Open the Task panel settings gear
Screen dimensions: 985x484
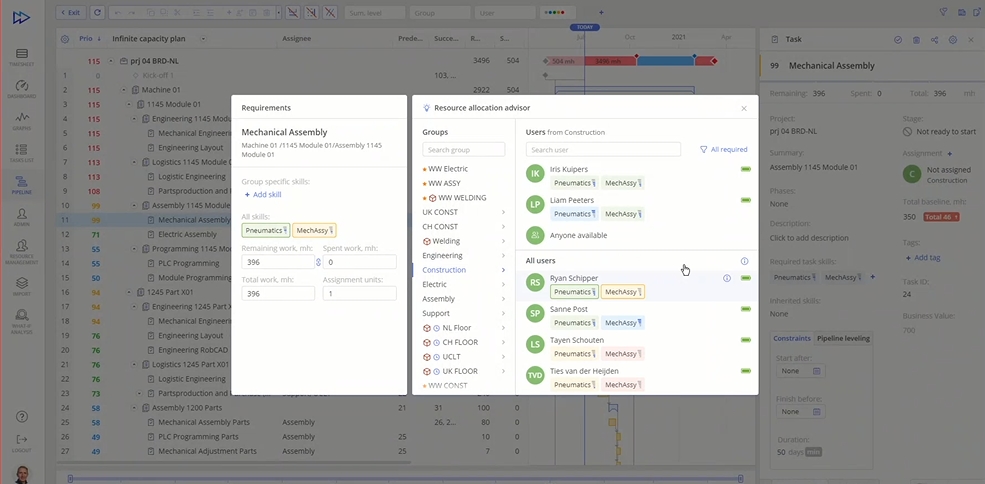953,40
